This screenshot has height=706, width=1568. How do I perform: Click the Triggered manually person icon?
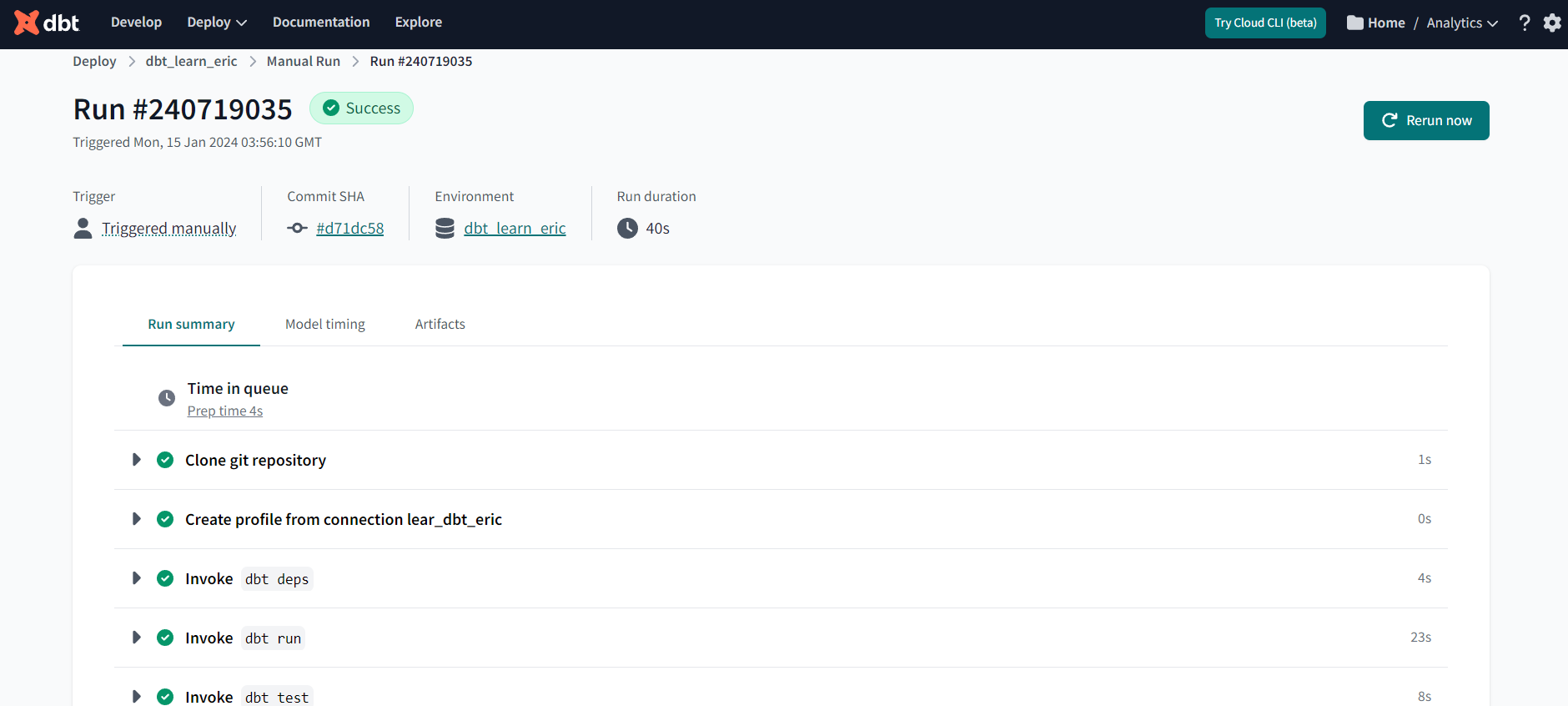click(x=83, y=228)
